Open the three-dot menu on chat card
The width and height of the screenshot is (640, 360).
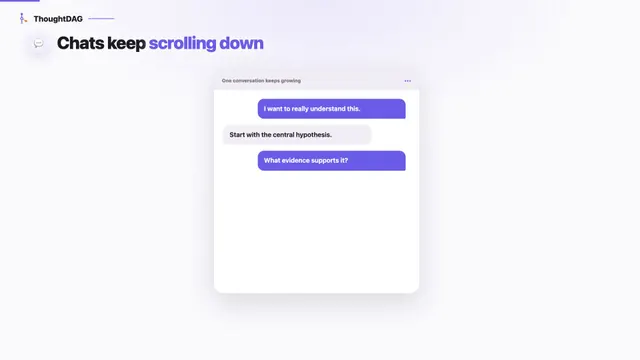pos(407,81)
